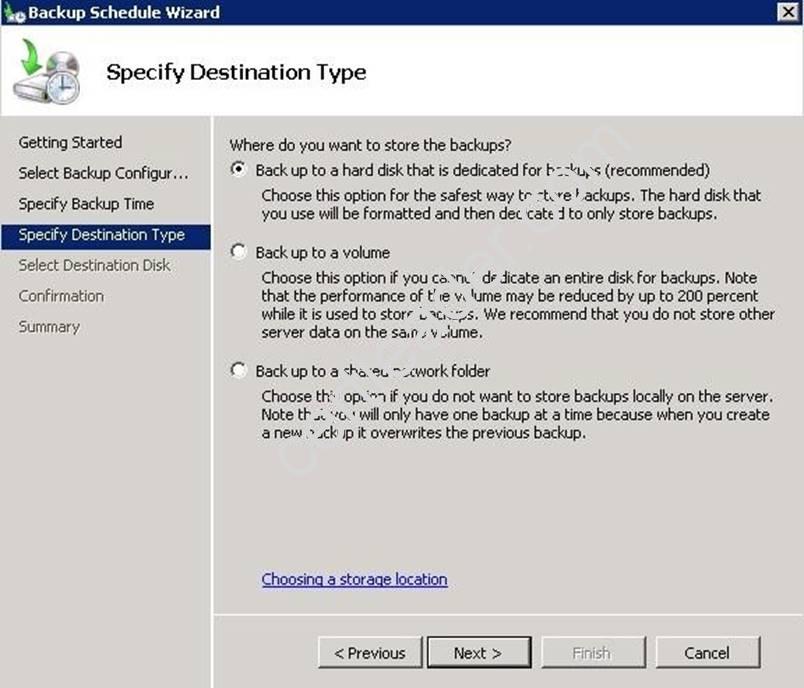The height and width of the screenshot is (688, 804).
Task: Go to the Getting Started step
Action: click(x=70, y=143)
